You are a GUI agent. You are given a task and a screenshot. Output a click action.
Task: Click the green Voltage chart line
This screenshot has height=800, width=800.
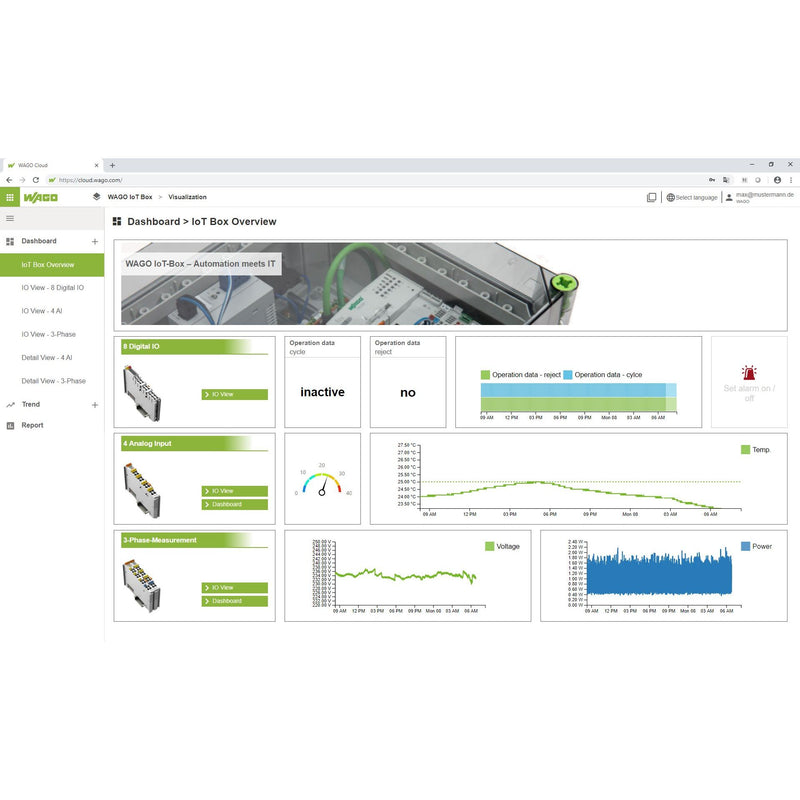(406, 576)
